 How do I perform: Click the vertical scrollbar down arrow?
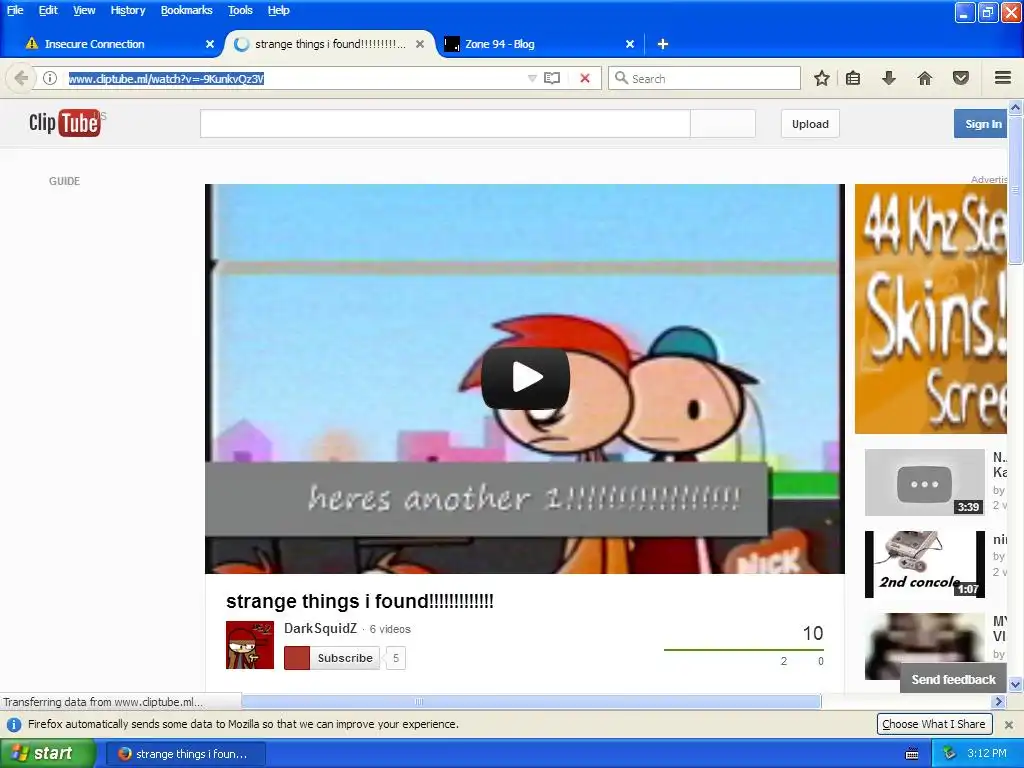click(1016, 684)
